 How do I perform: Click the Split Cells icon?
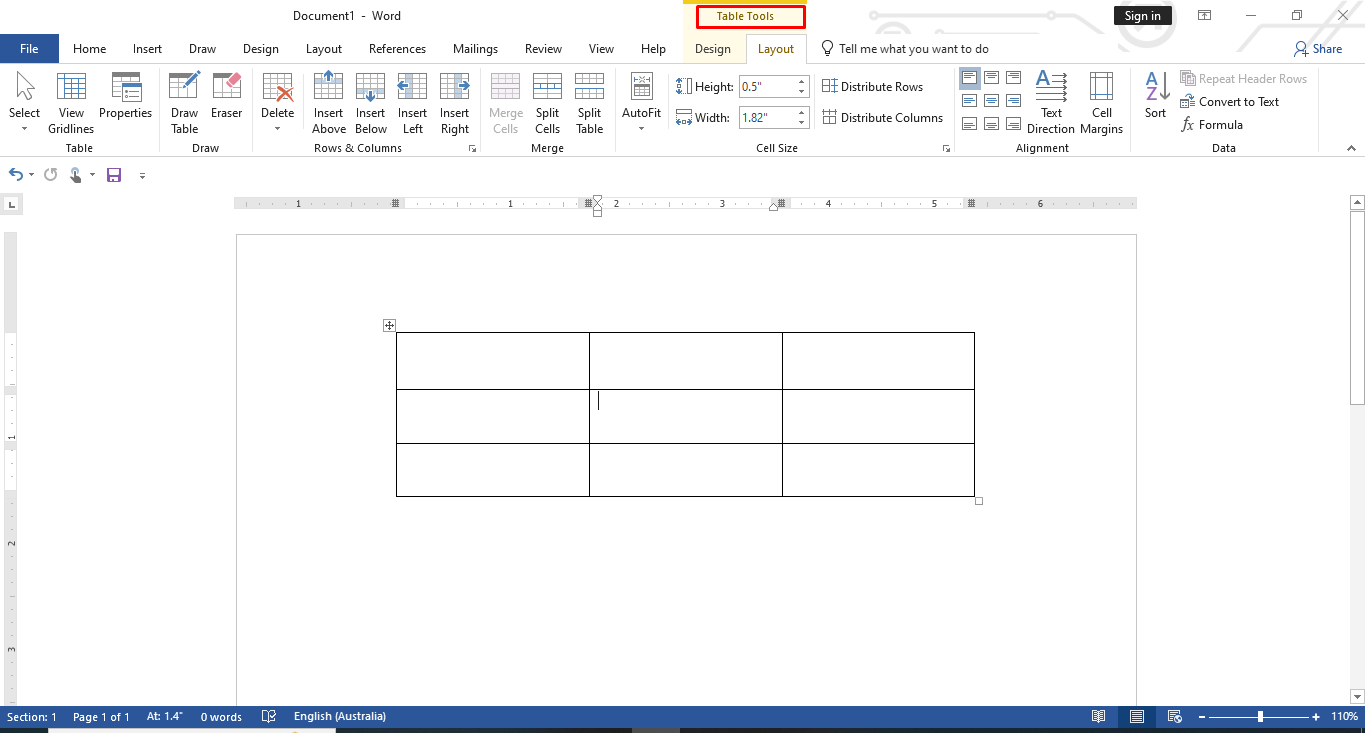(547, 100)
